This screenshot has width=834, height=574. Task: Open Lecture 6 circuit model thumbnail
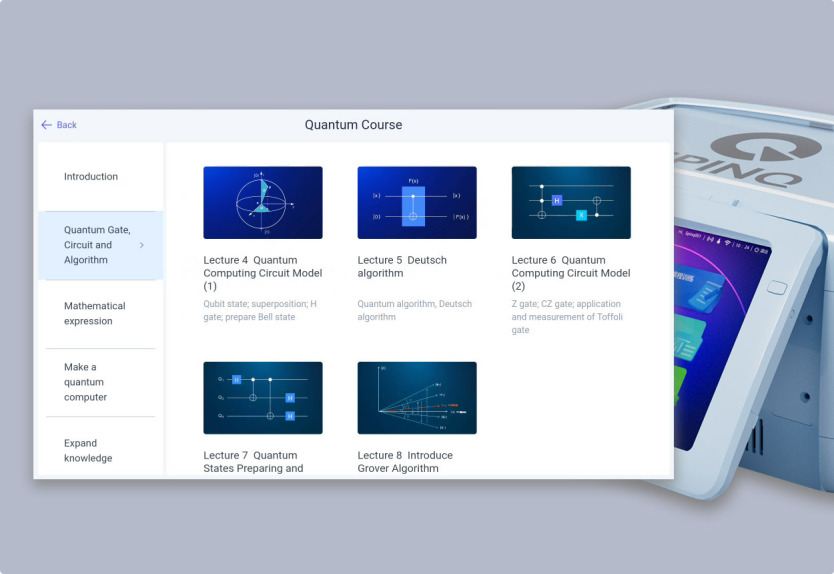(x=571, y=203)
